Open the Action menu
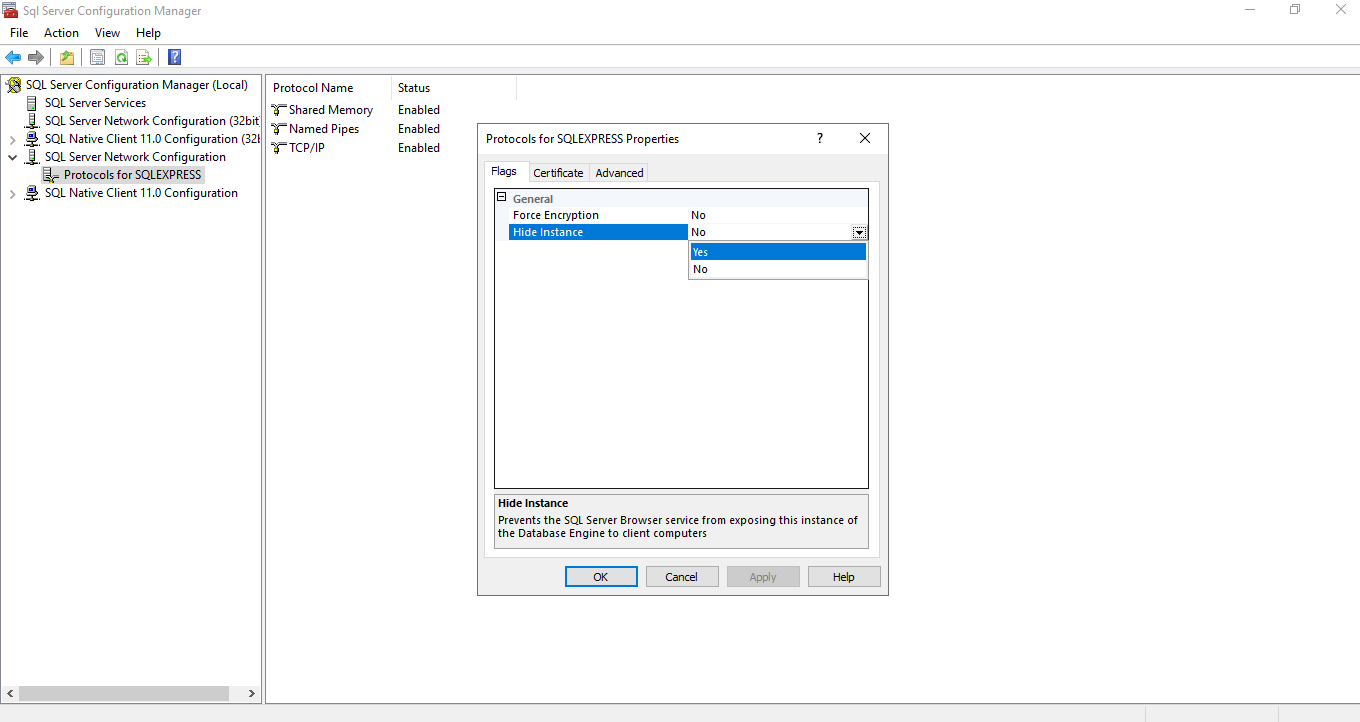Image resolution: width=1360 pixels, height=722 pixels. (x=61, y=33)
